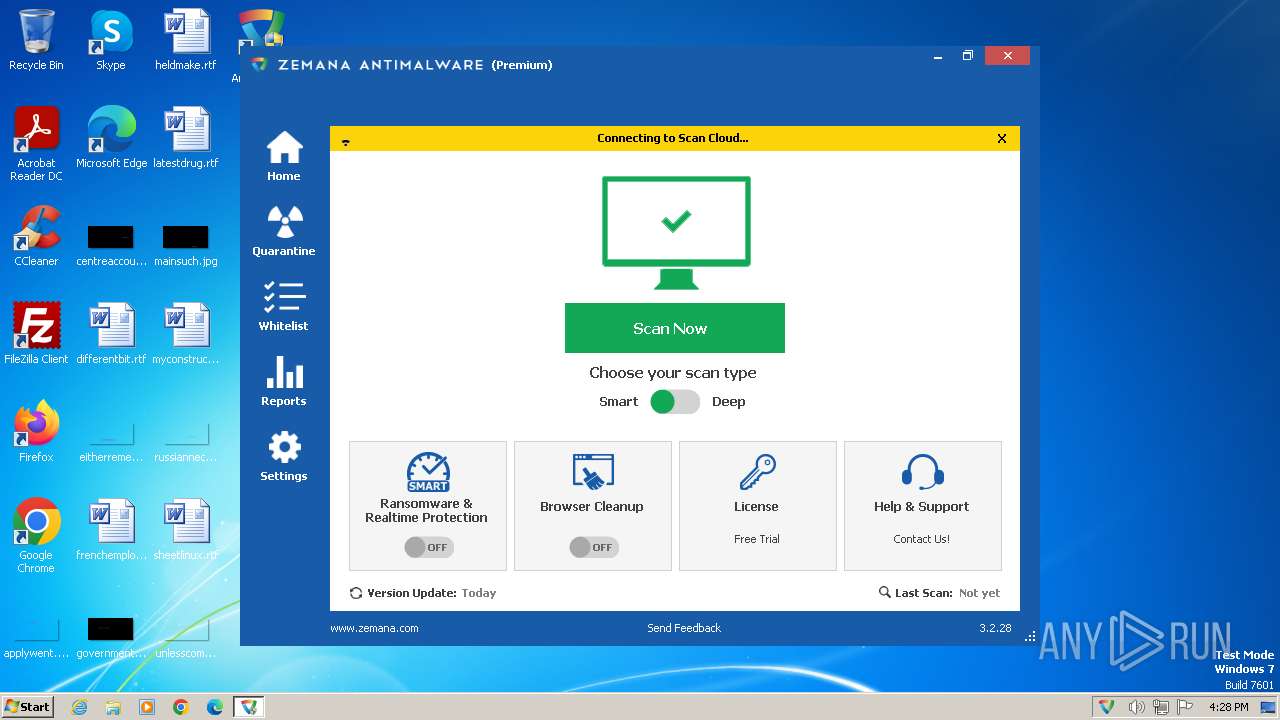Click the green monitor checkmark status image
This screenshot has width=1280, height=720.
676,232
